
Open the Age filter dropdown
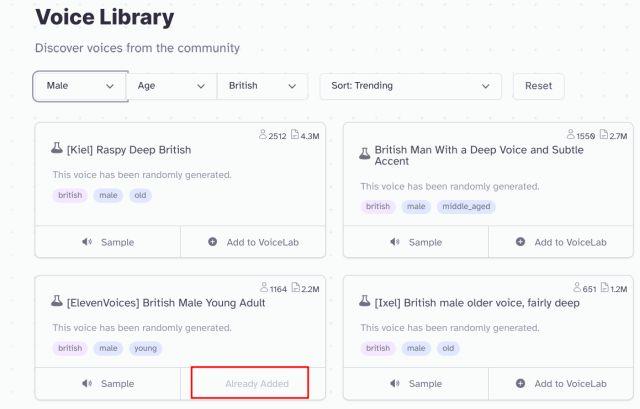point(171,86)
